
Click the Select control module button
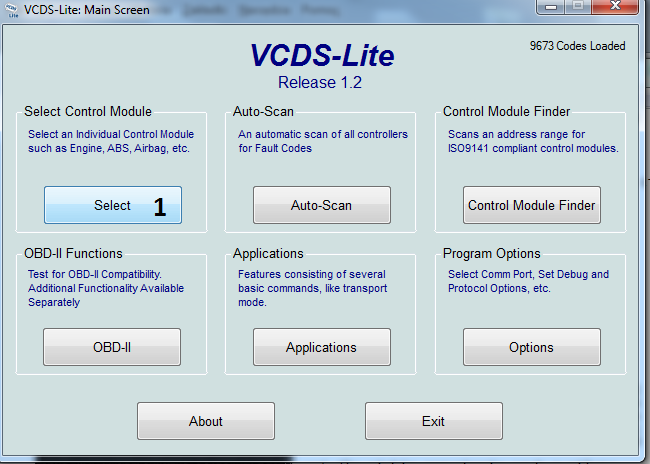click(x=113, y=205)
